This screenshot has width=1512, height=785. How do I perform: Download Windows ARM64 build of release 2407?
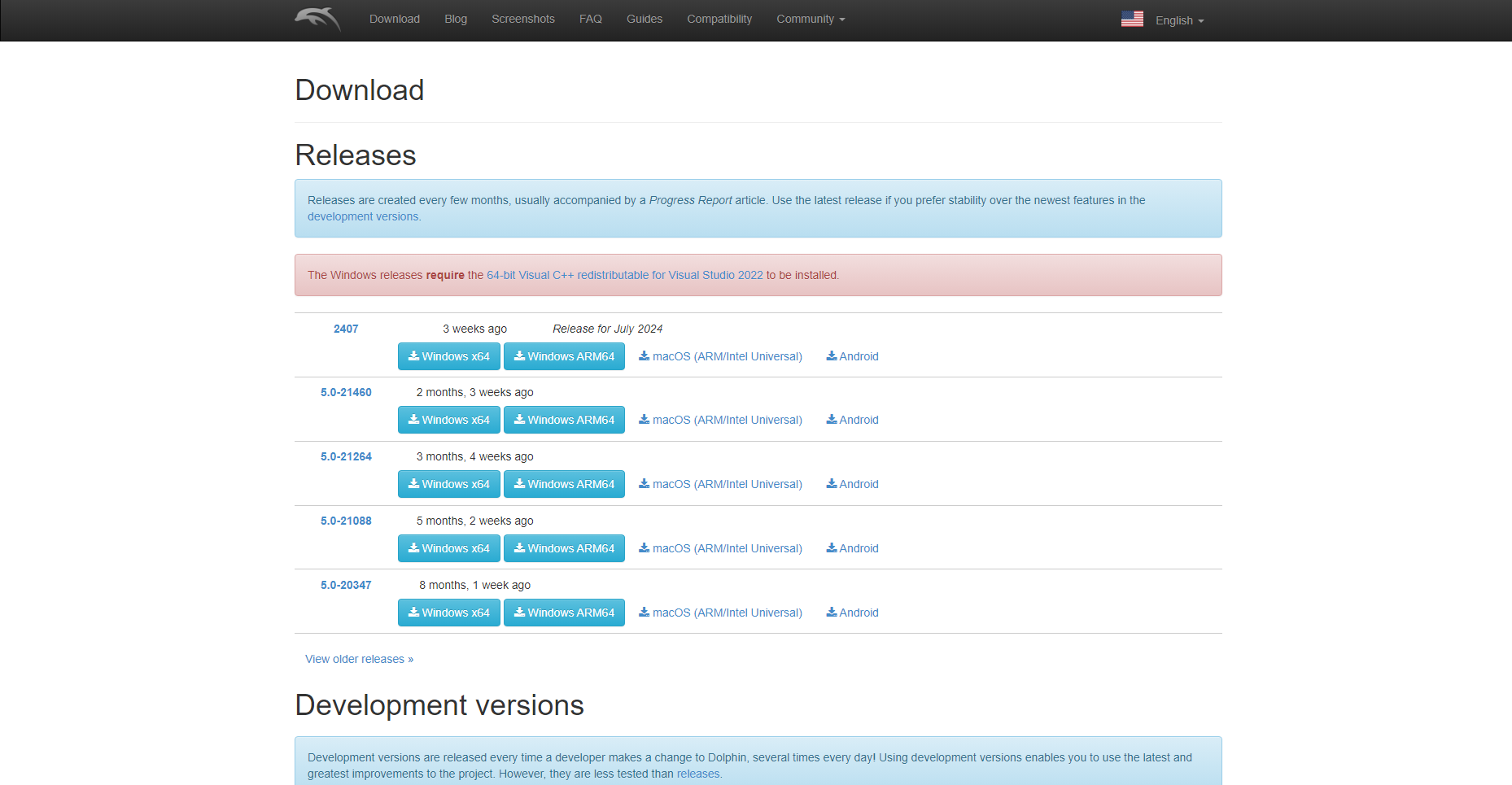pos(564,356)
